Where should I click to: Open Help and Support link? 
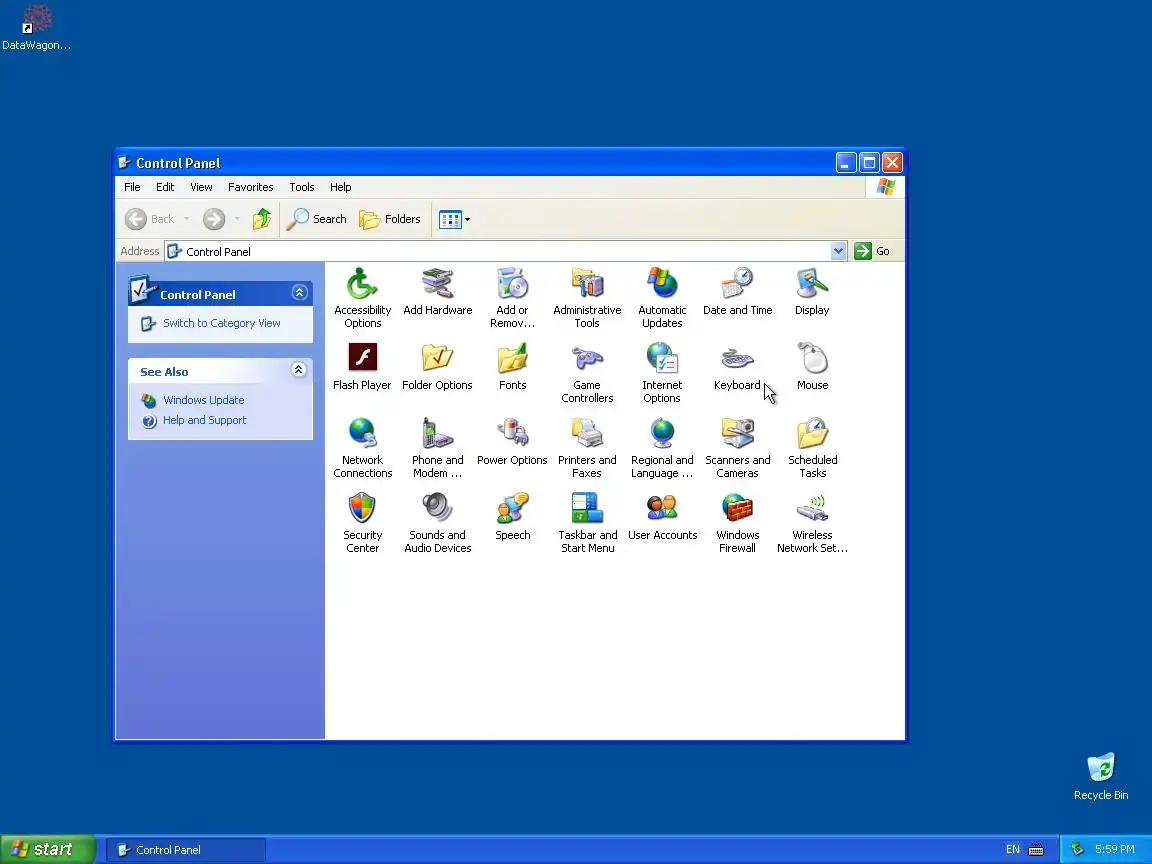(204, 420)
